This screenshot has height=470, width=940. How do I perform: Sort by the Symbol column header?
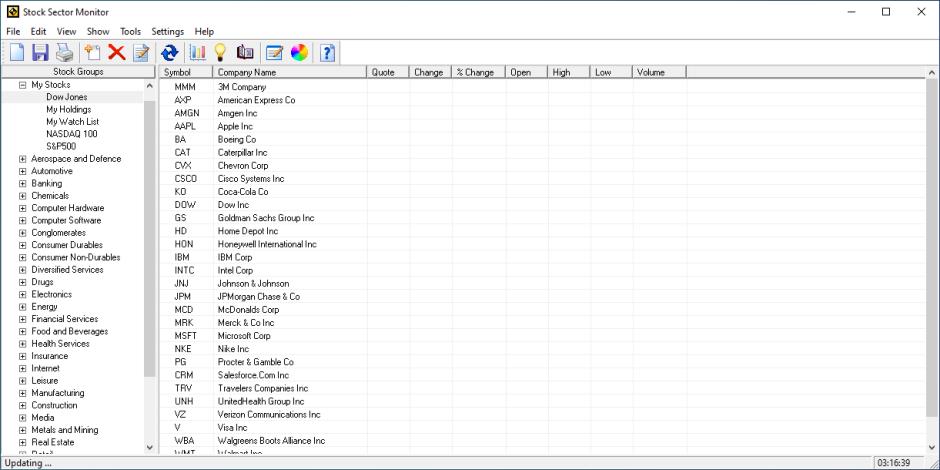point(186,72)
